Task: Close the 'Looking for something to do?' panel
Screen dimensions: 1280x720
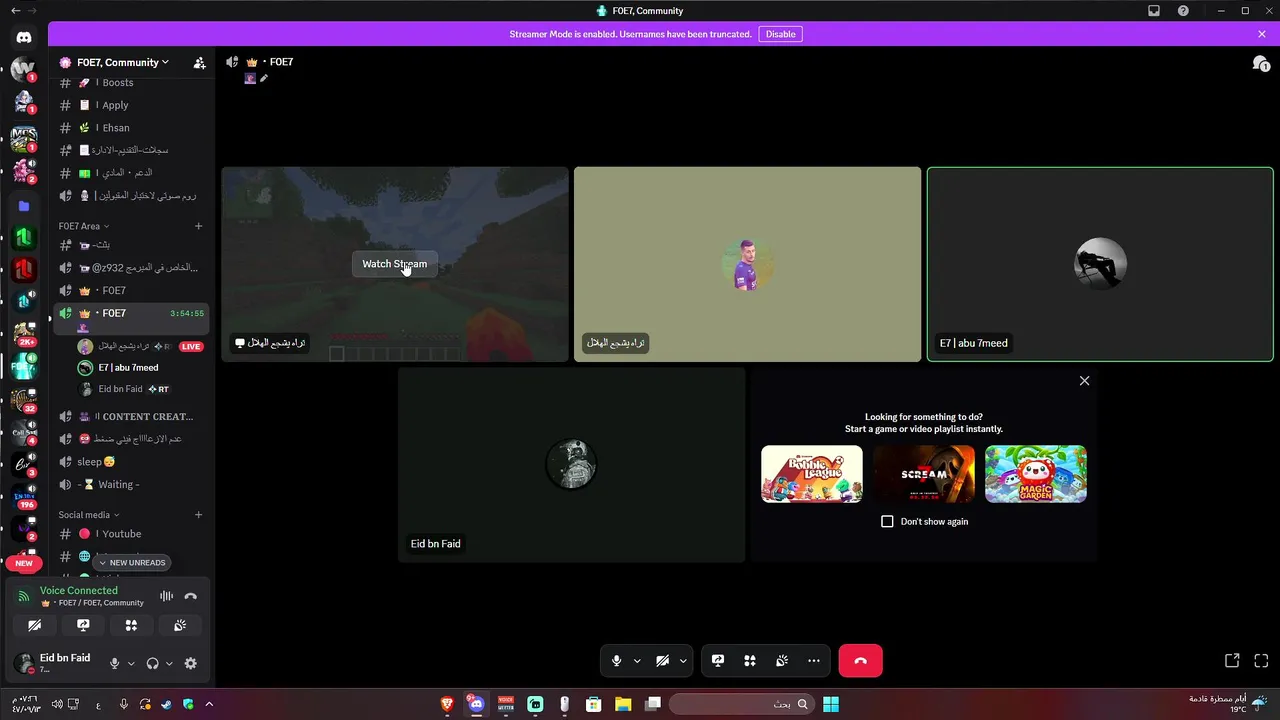Action: (x=1084, y=381)
